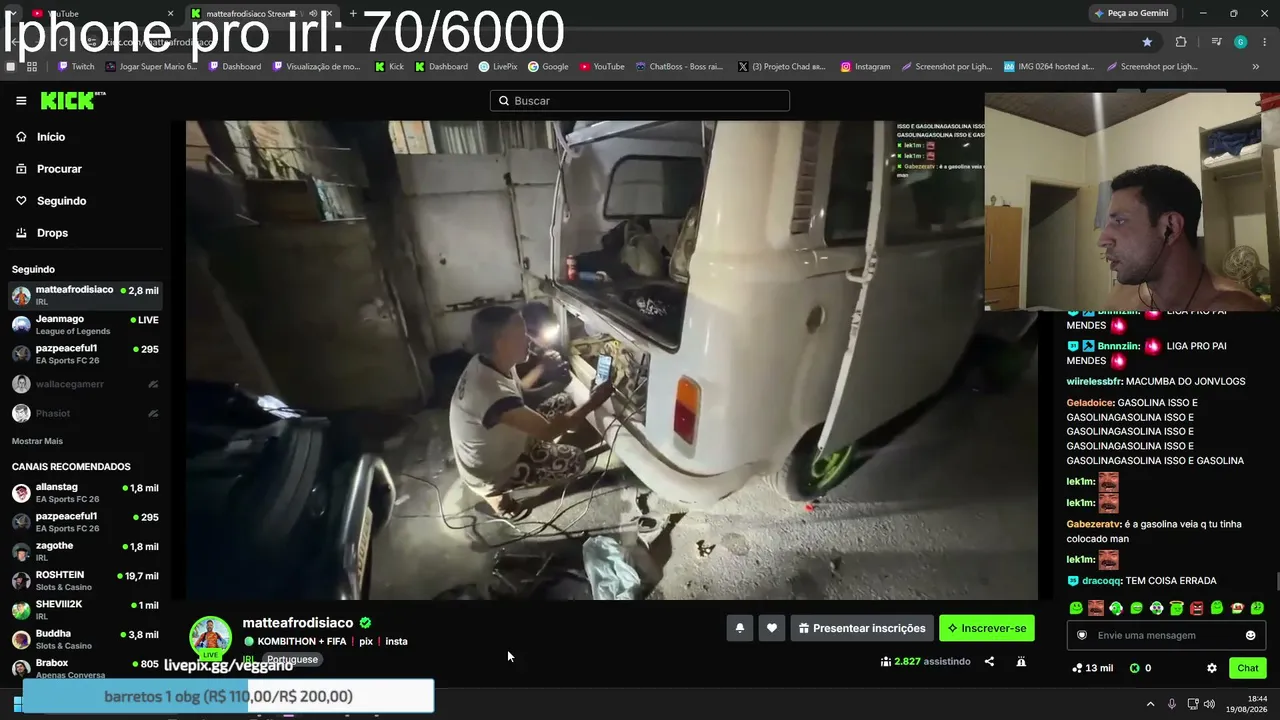Click the green Inscrever-se button
Image resolution: width=1280 pixels, height=720 pixels.
pyautogui.click(x=987, y=628)
